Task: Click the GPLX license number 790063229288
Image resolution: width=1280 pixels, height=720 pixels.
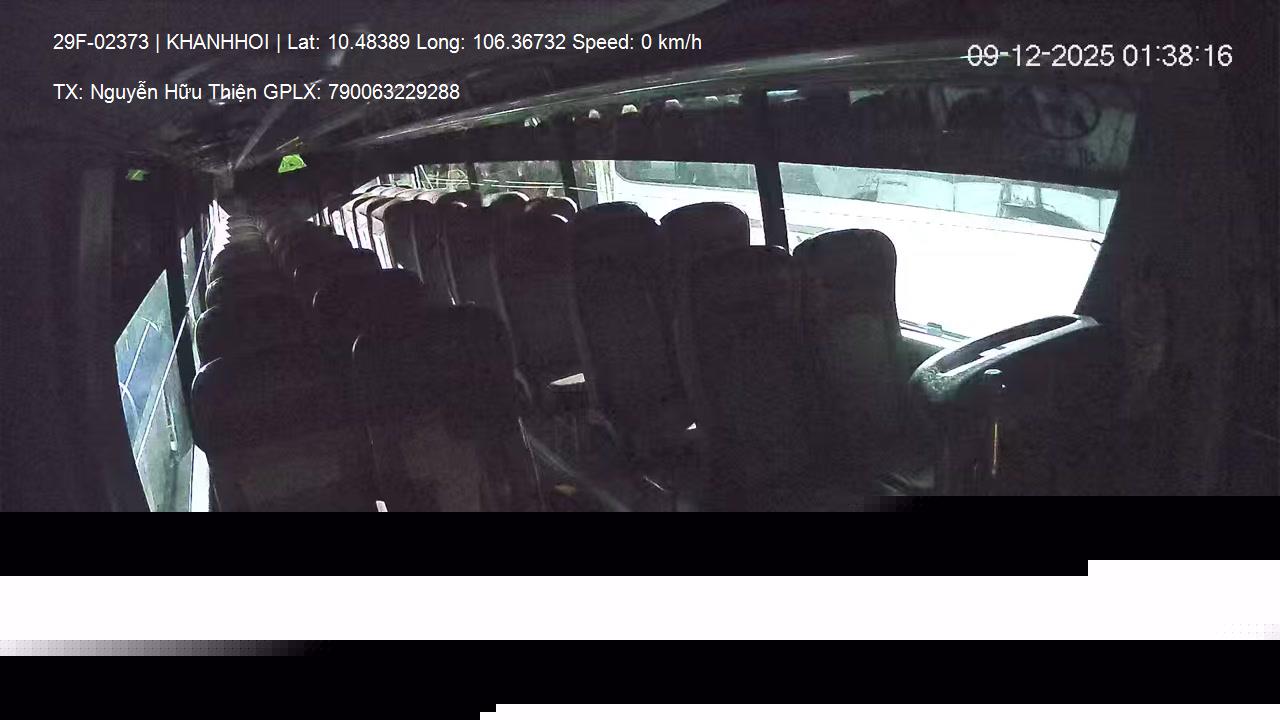Action: (394, 92)
